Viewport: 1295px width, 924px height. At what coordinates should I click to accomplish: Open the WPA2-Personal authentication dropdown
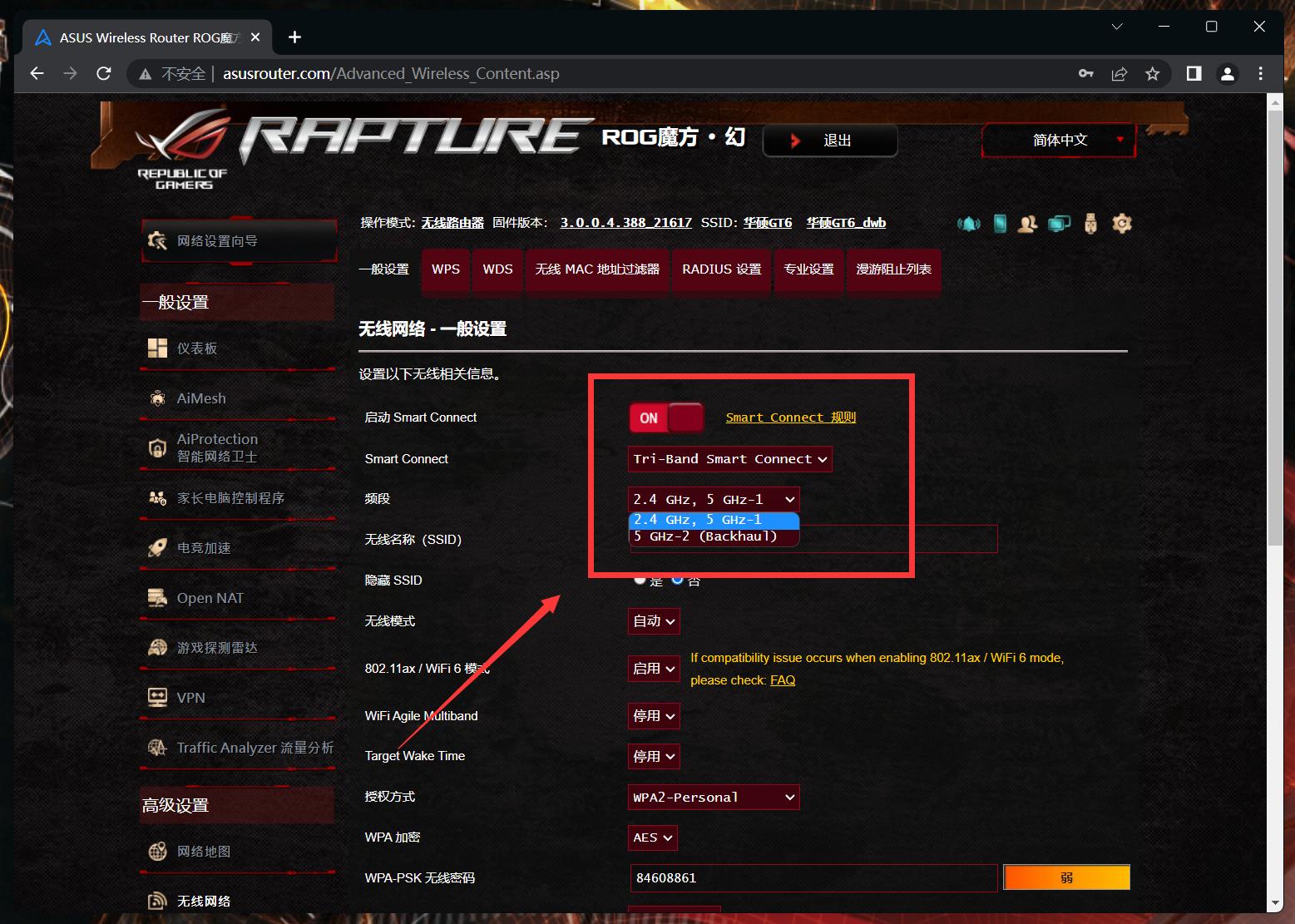point(714,797)
